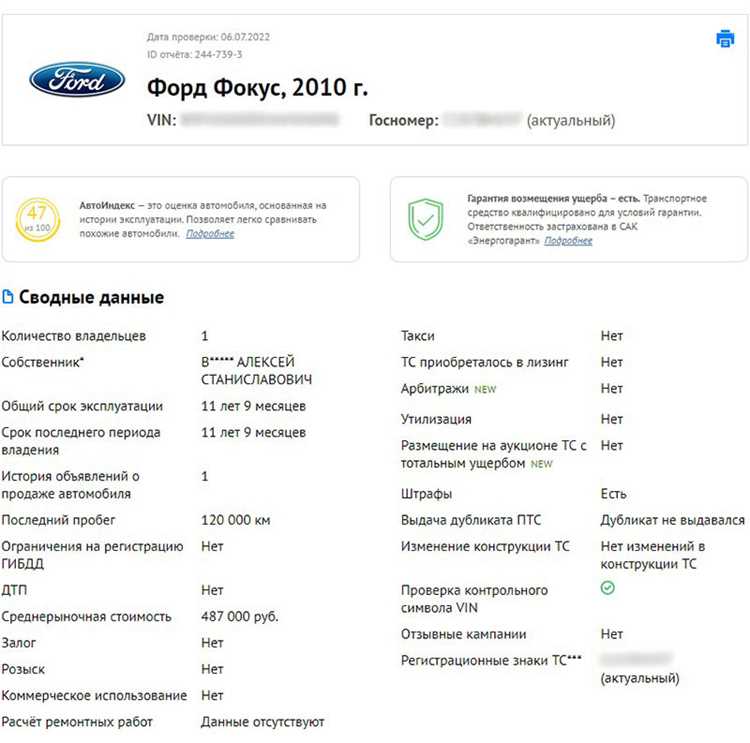Click the blurred Госномер value

tap(482, 120)
